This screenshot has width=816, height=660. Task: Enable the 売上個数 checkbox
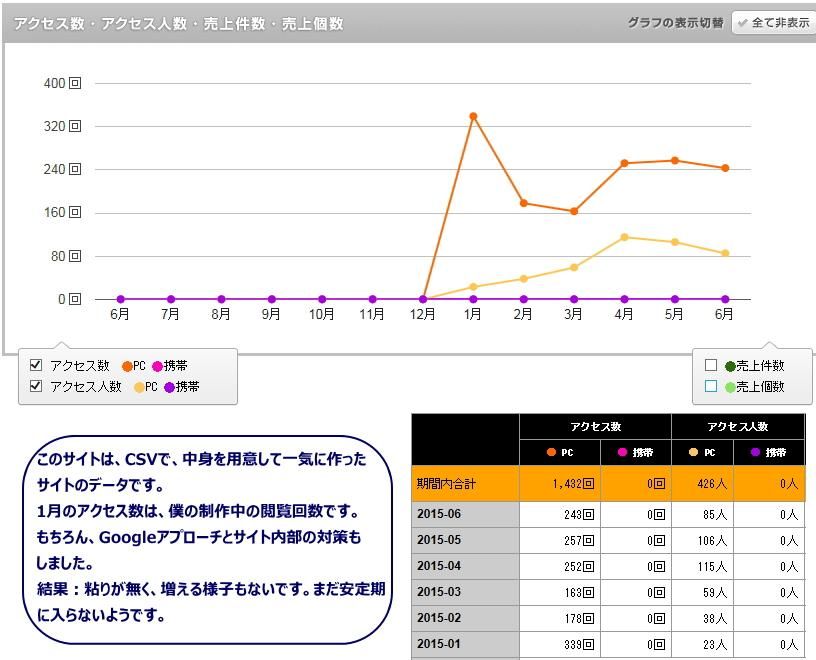coord(711,386)
